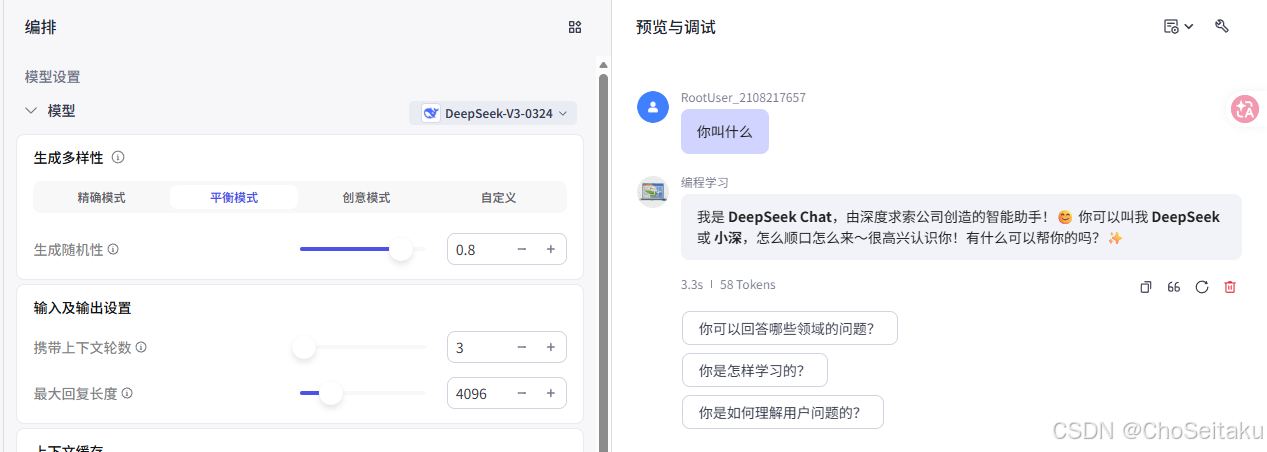Collapse the 模型 section chevron
This screenshot has height=452, width=1267.
click(31, 111)
